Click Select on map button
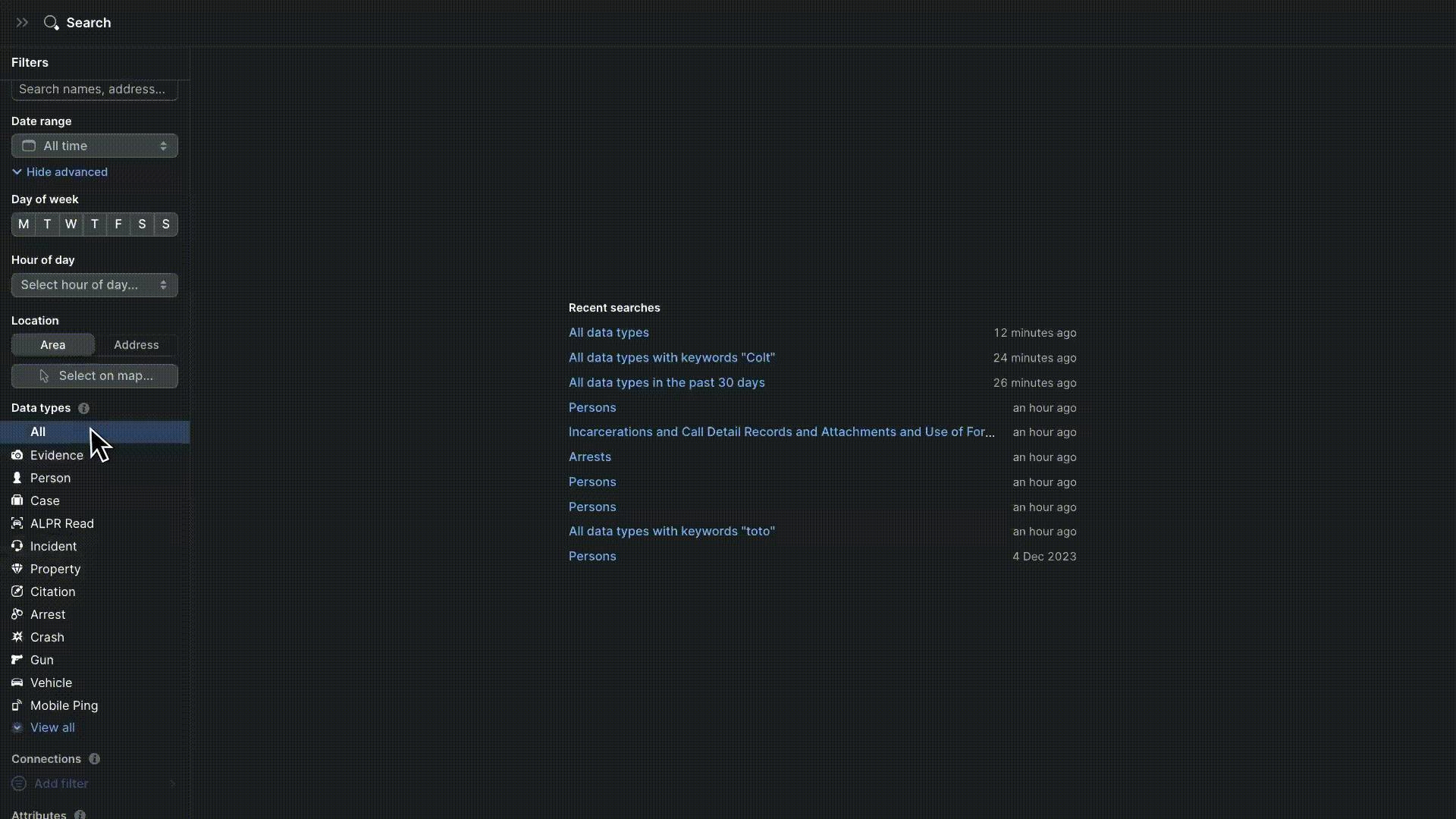 point(95,376)
